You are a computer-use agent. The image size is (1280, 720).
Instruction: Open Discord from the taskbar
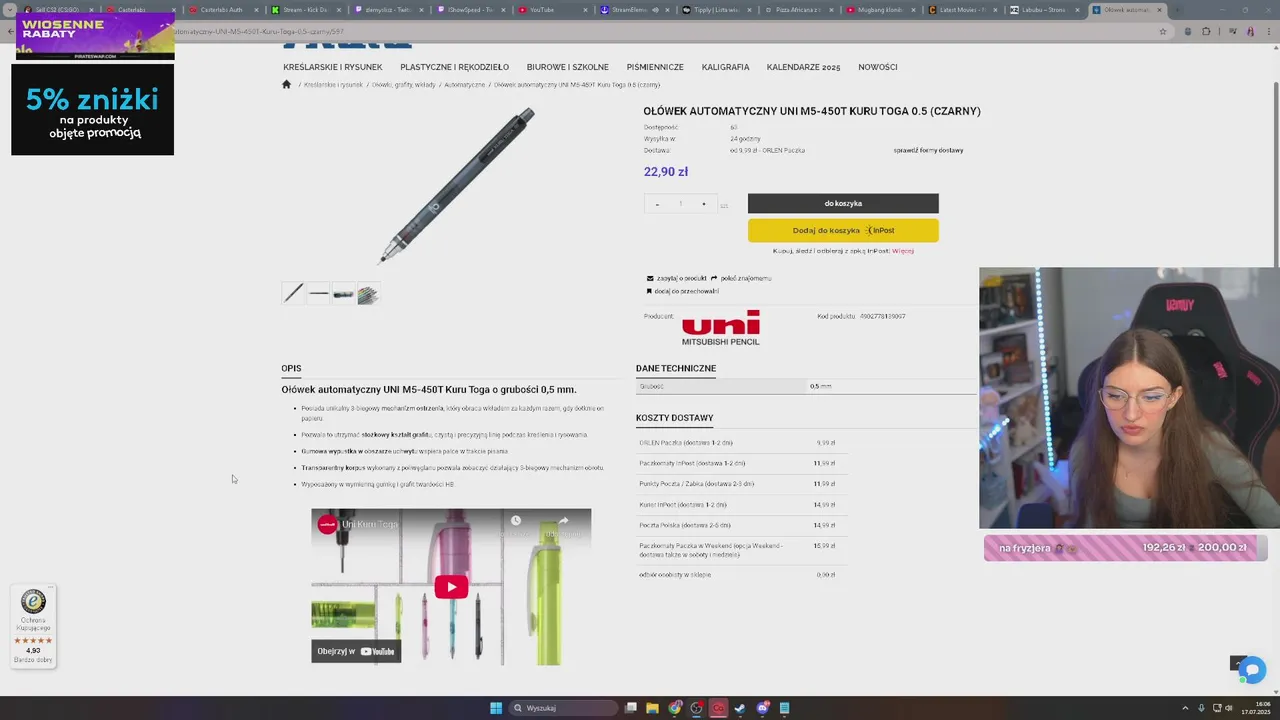pyautogui.click(x=763, y=708)
